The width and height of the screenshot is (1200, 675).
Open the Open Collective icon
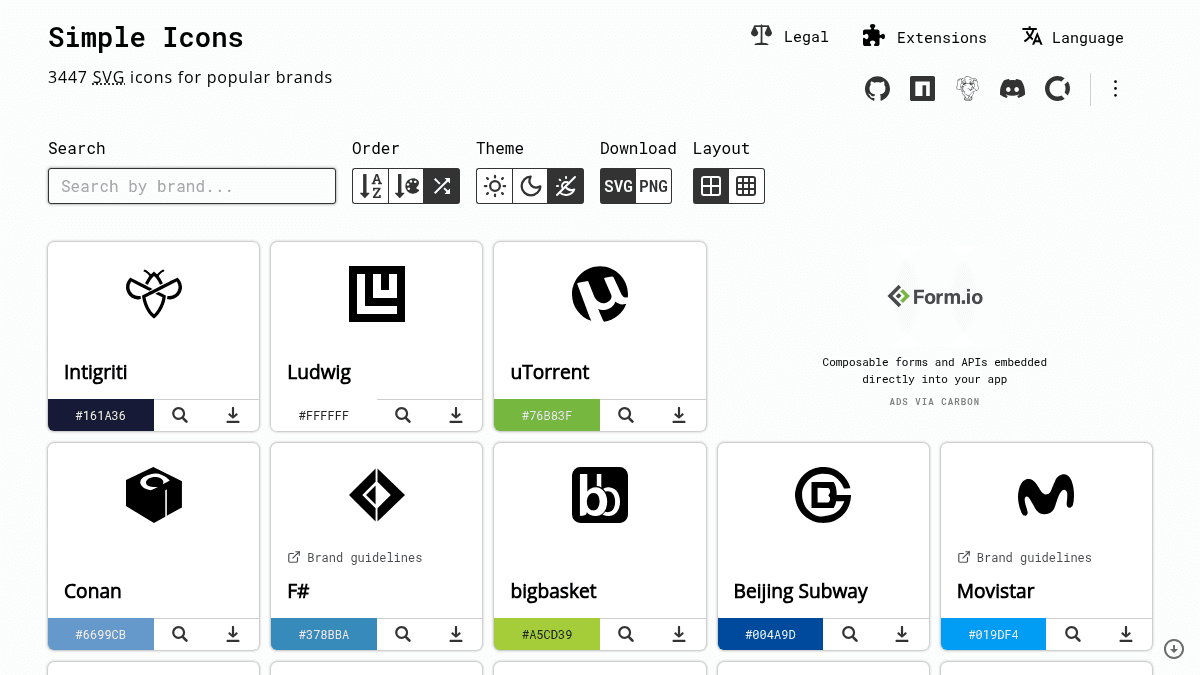pos(1058,89)
